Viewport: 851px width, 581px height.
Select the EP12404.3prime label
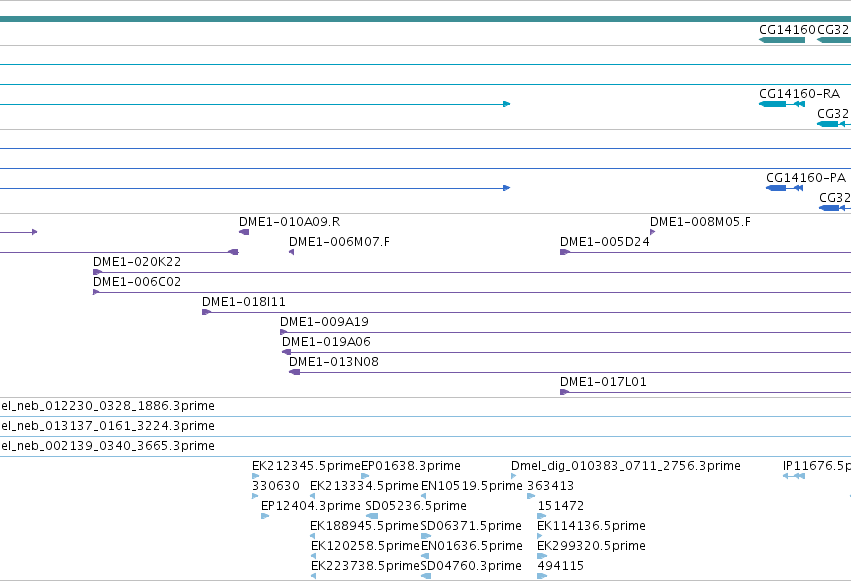pyautogui.click(x=310, y=506)
